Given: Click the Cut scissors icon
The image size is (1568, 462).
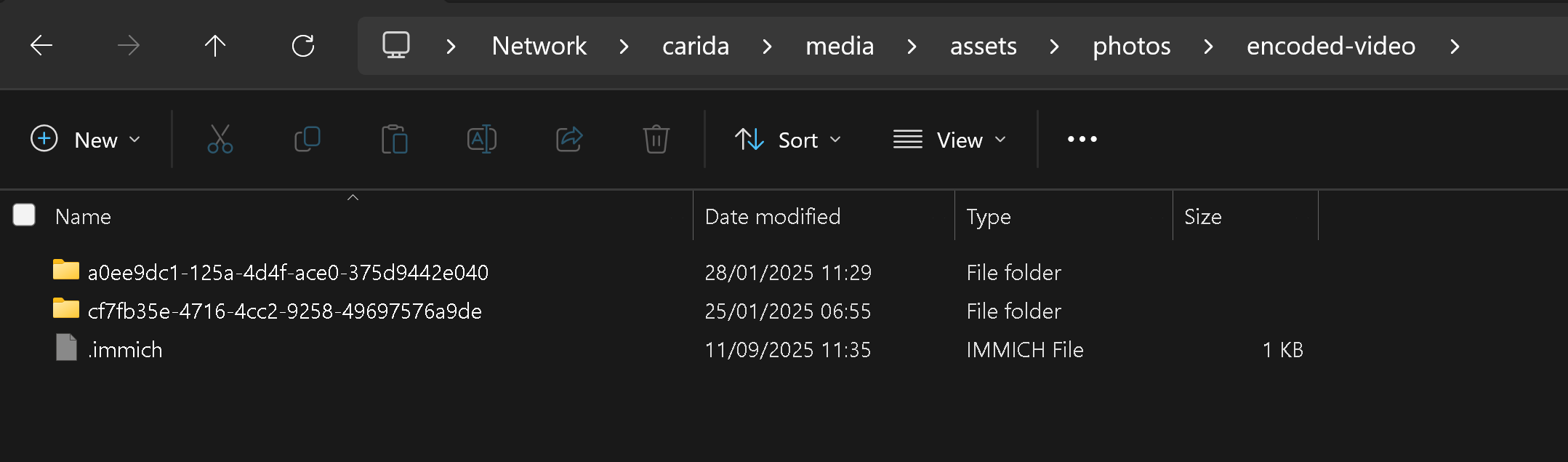Looking at the screenshot, I should [220, 139].
